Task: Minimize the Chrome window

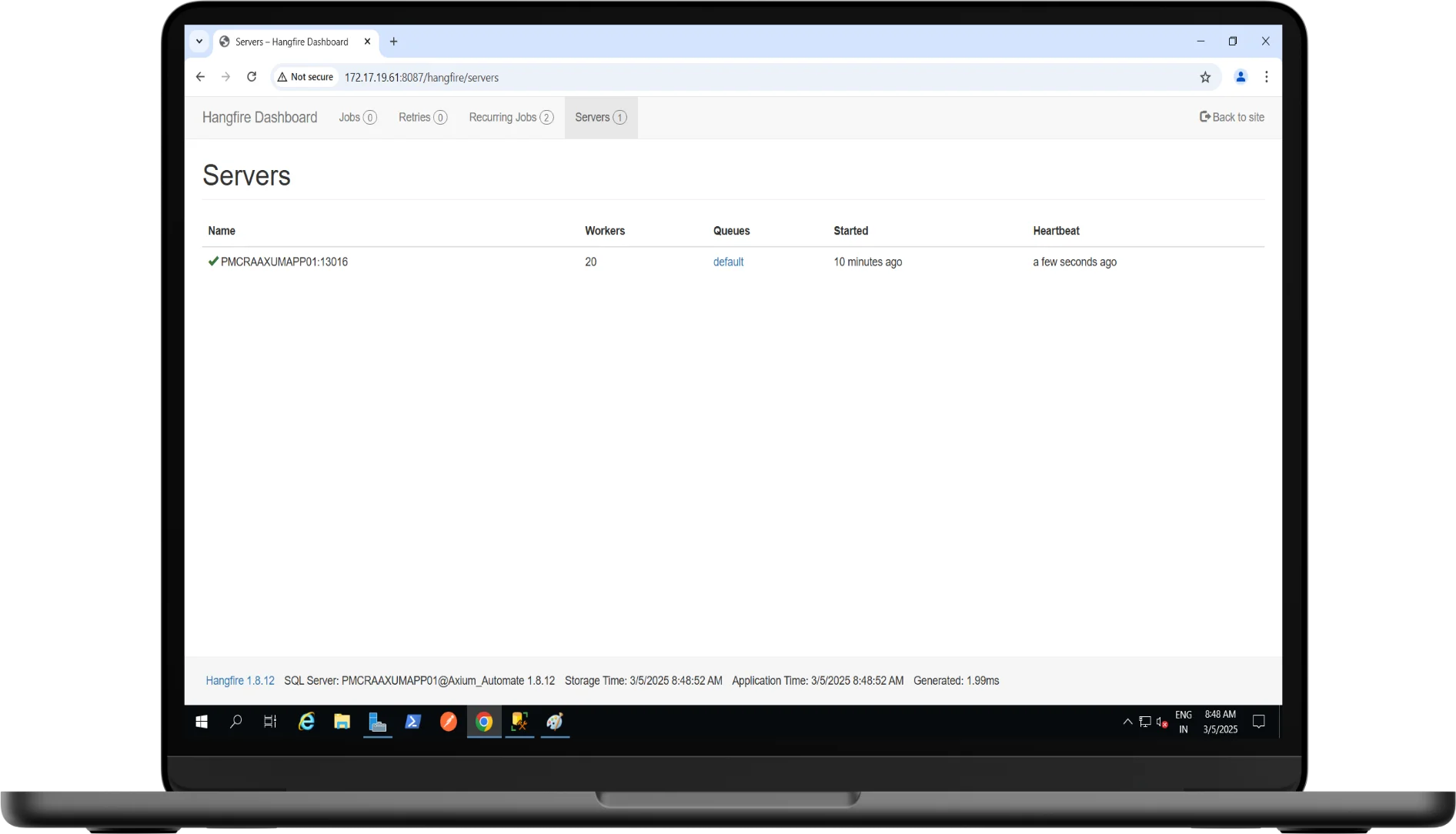Action: [x=1201, y=42]
